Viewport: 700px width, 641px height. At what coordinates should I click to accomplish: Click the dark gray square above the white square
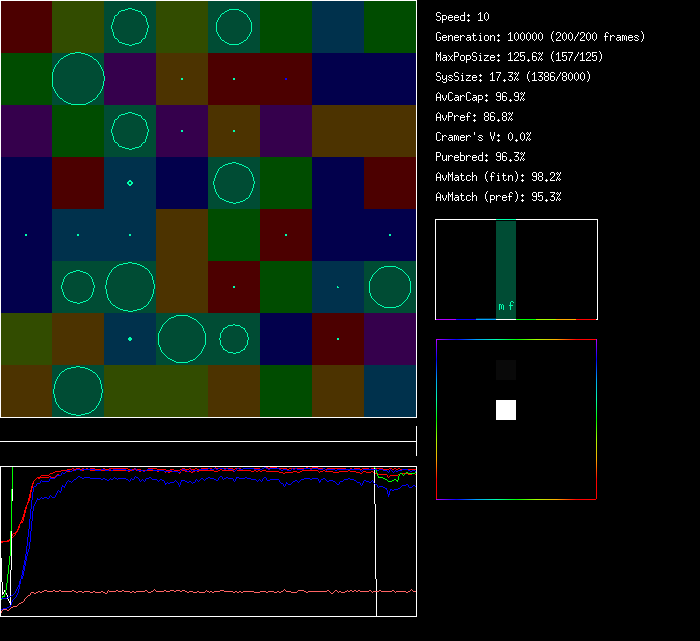pyautogui.click(x=506, y=370)
